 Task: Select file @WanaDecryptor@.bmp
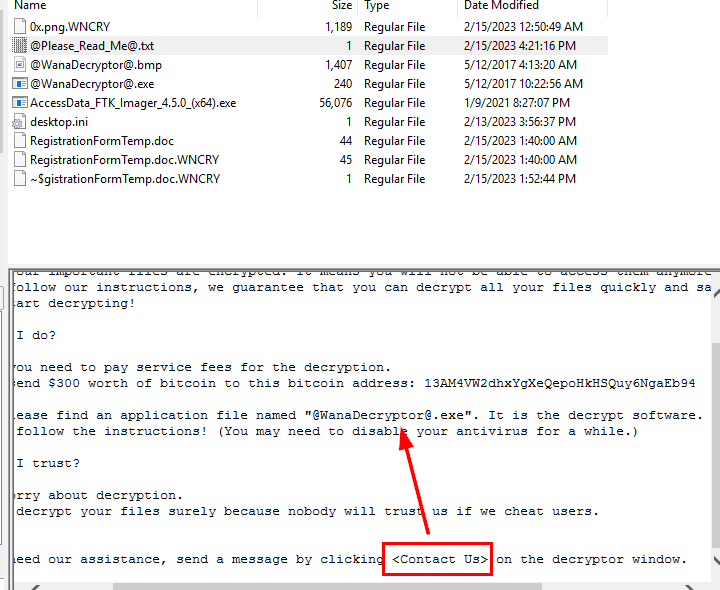click(x=96, y=65)
